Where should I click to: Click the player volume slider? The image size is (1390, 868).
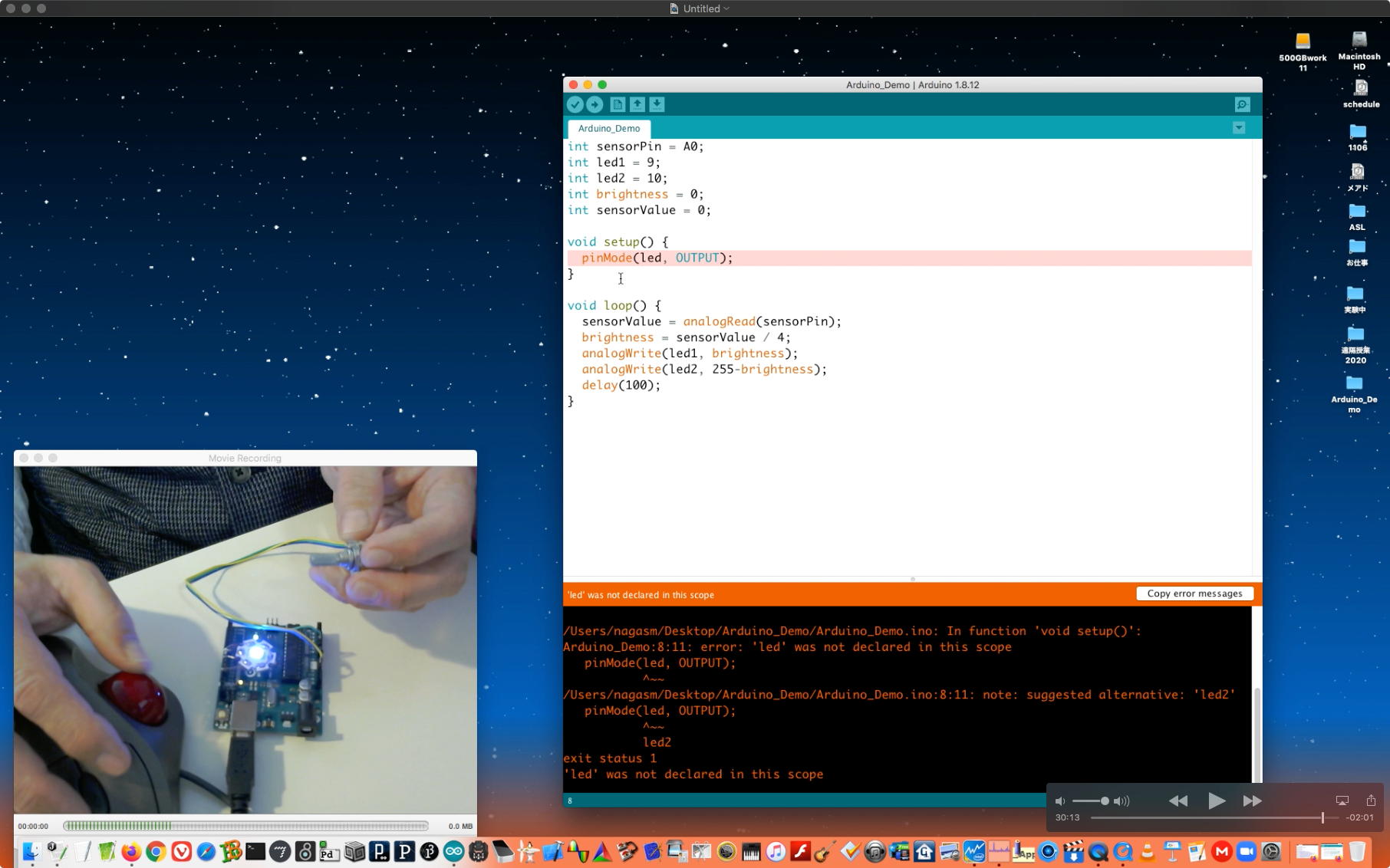click(x=1090, y=801)
